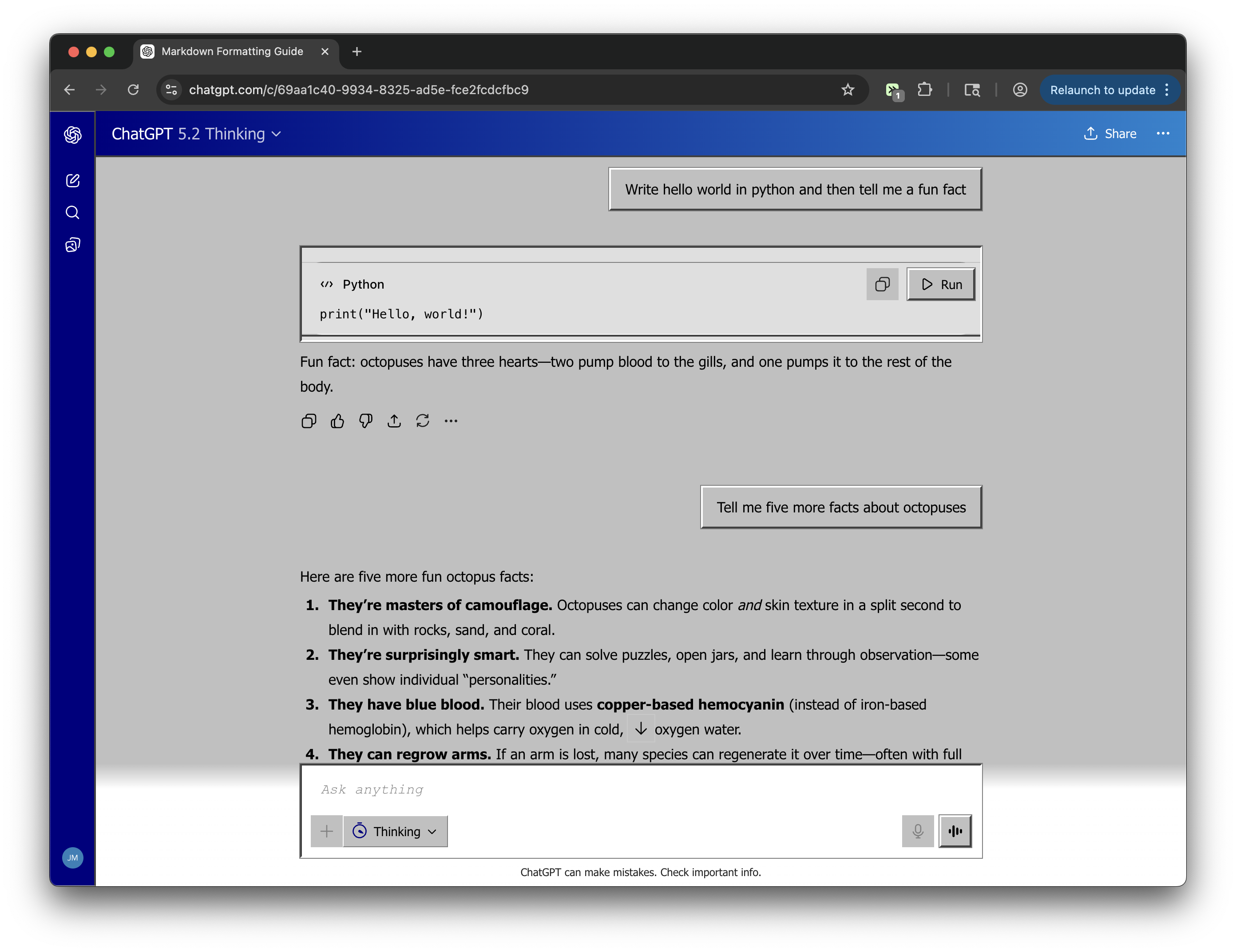Copy the first assistant response
The width and height of the screenshot is (1236, 952).
coord(309,421)
